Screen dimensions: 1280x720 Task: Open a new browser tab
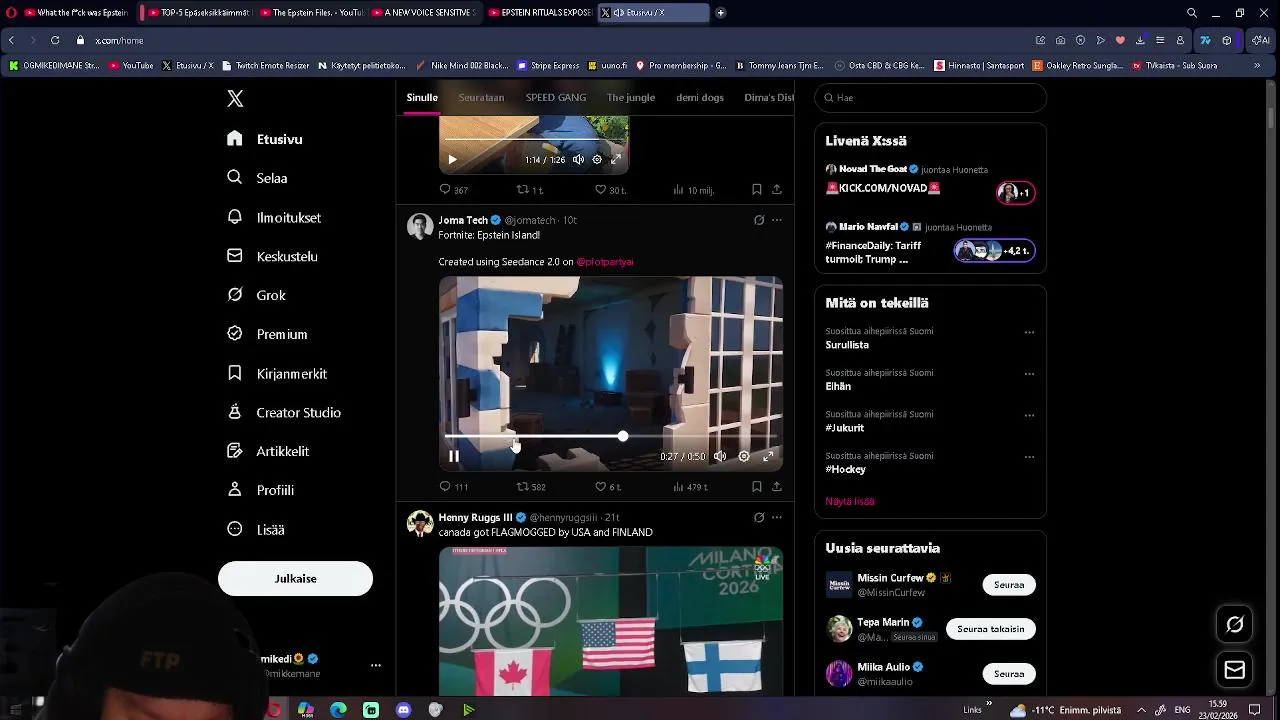[720, 13]
